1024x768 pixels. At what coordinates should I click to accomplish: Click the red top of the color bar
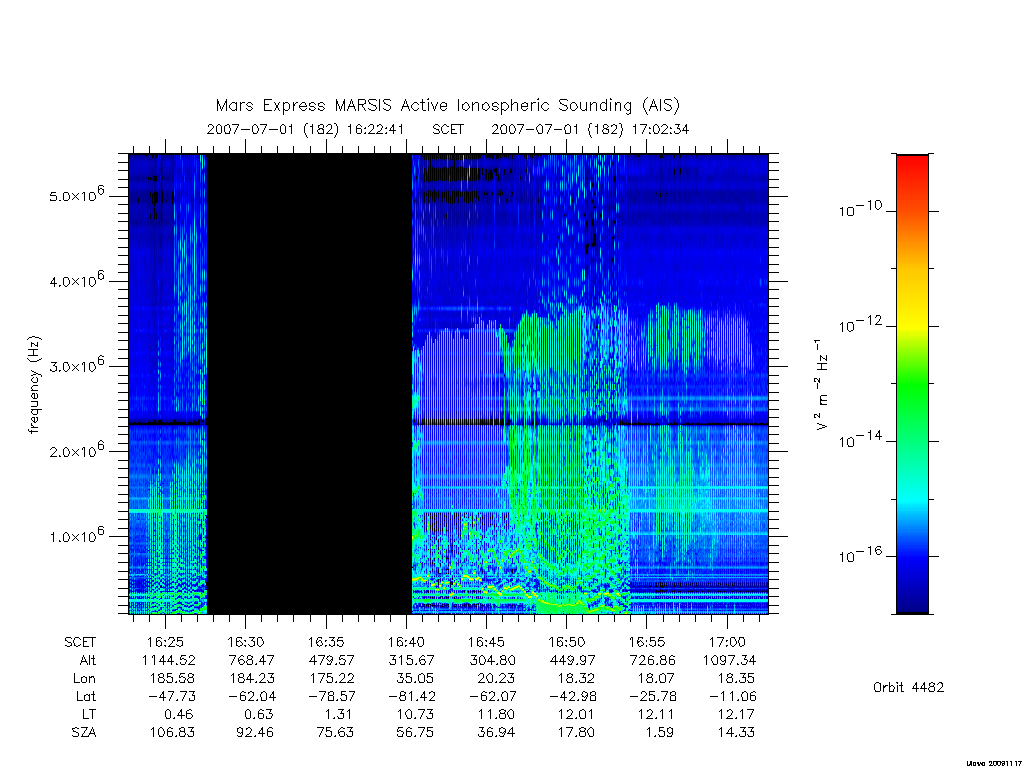(912, 163)
